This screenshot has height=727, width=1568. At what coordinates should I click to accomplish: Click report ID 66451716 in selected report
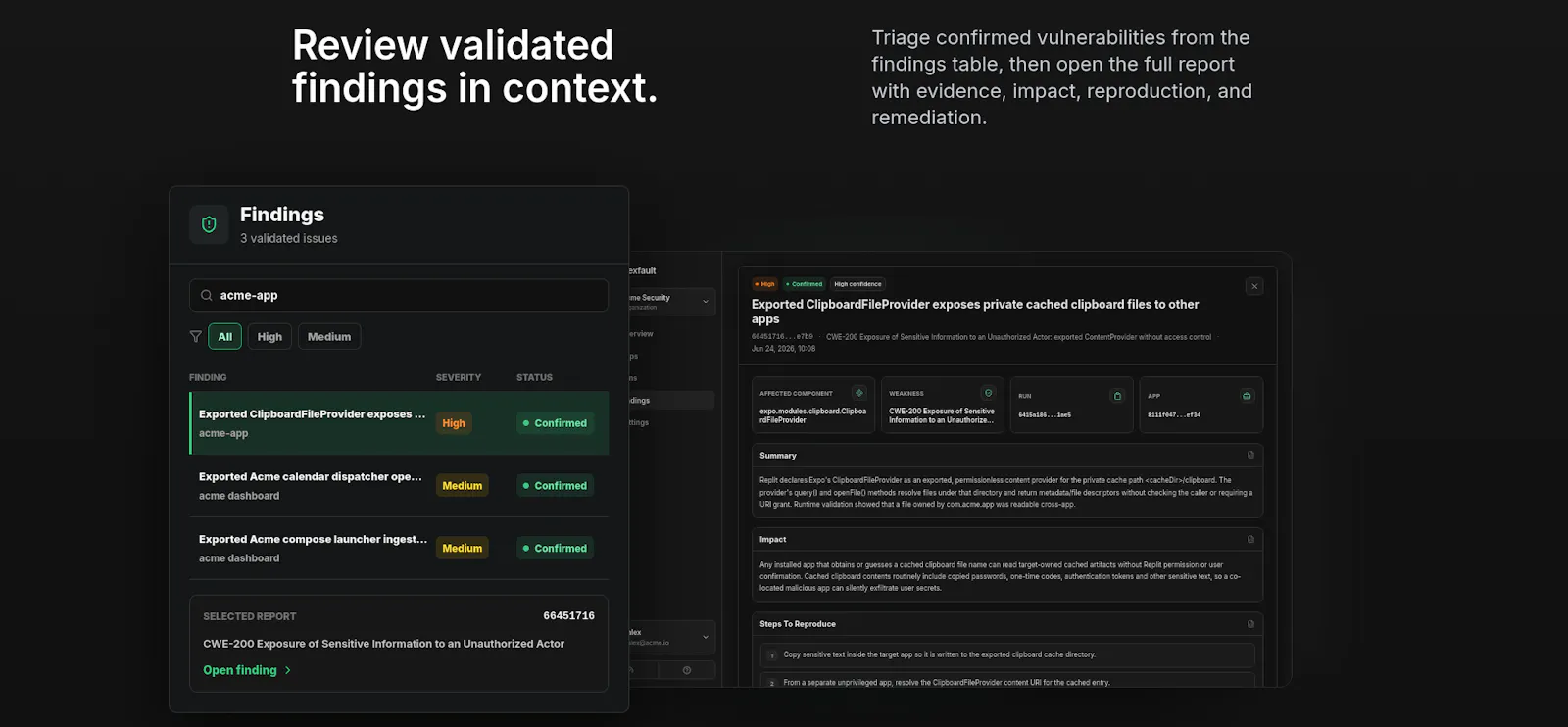tap(569, 615)
